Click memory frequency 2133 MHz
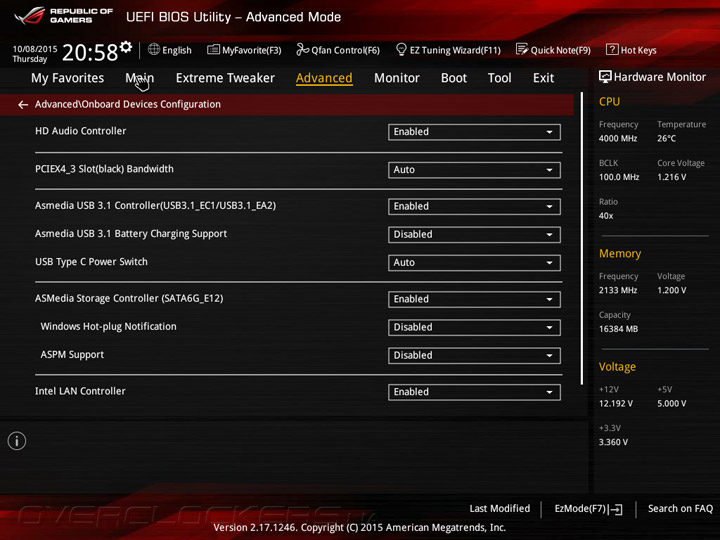This screenshot has height=540, width=720. tap(618, 290)
